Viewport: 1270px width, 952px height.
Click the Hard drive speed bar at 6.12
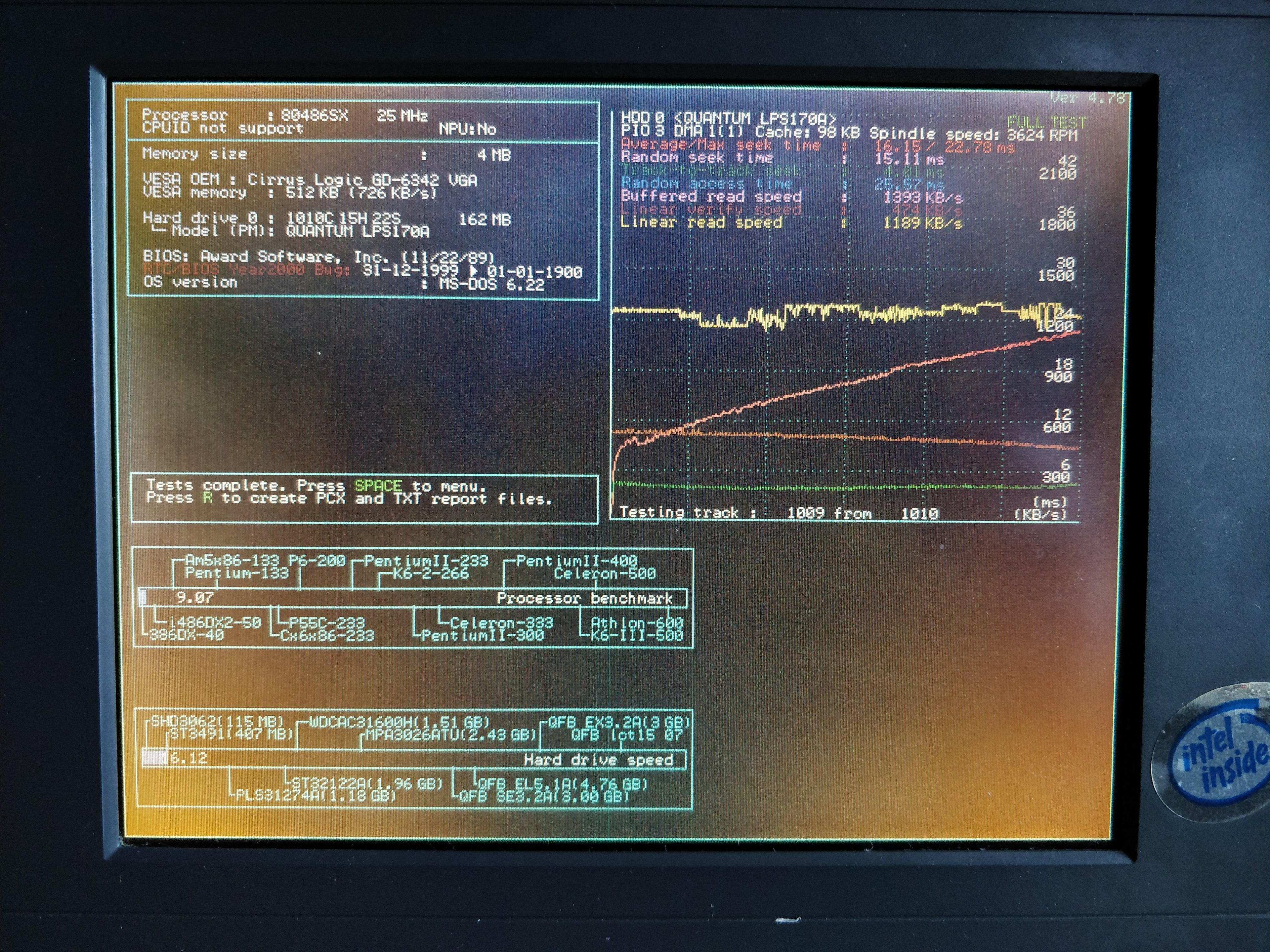click(x=154, y=758)
